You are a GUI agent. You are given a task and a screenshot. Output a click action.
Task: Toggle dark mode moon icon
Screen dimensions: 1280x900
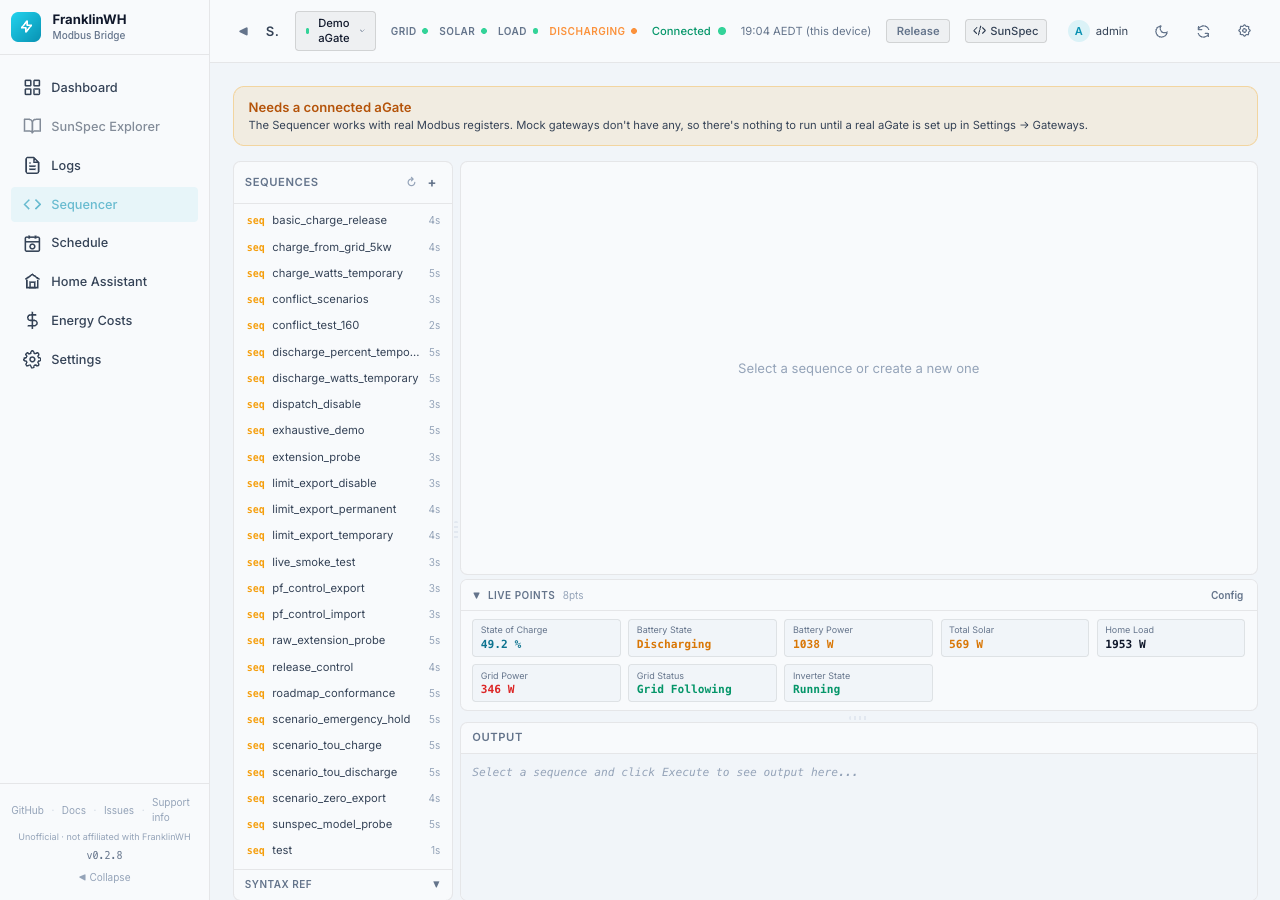(x=1161, y=31)
